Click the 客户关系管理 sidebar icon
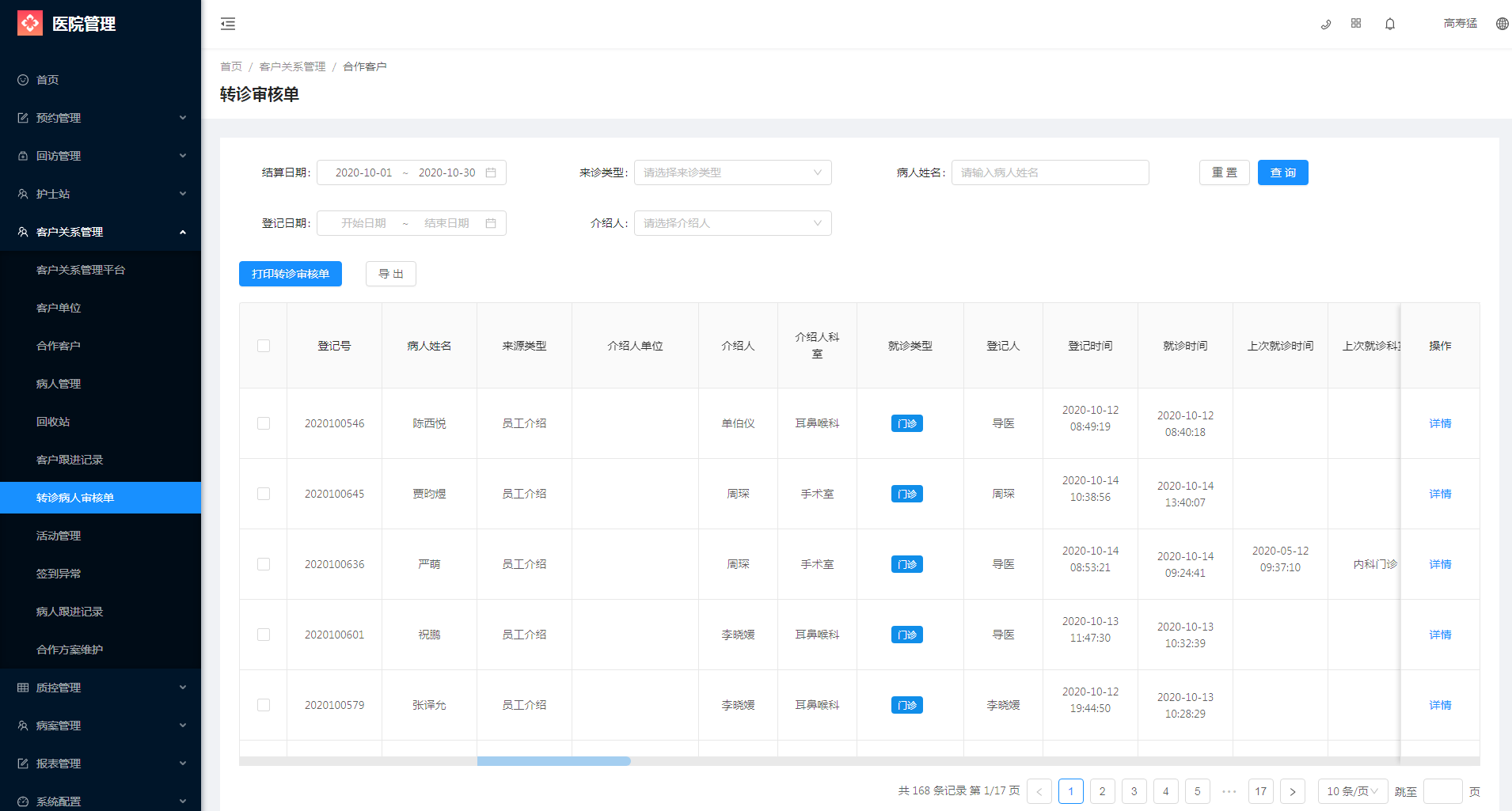Viewport: 1512px width, 811px height. click(x=23, y=232)
